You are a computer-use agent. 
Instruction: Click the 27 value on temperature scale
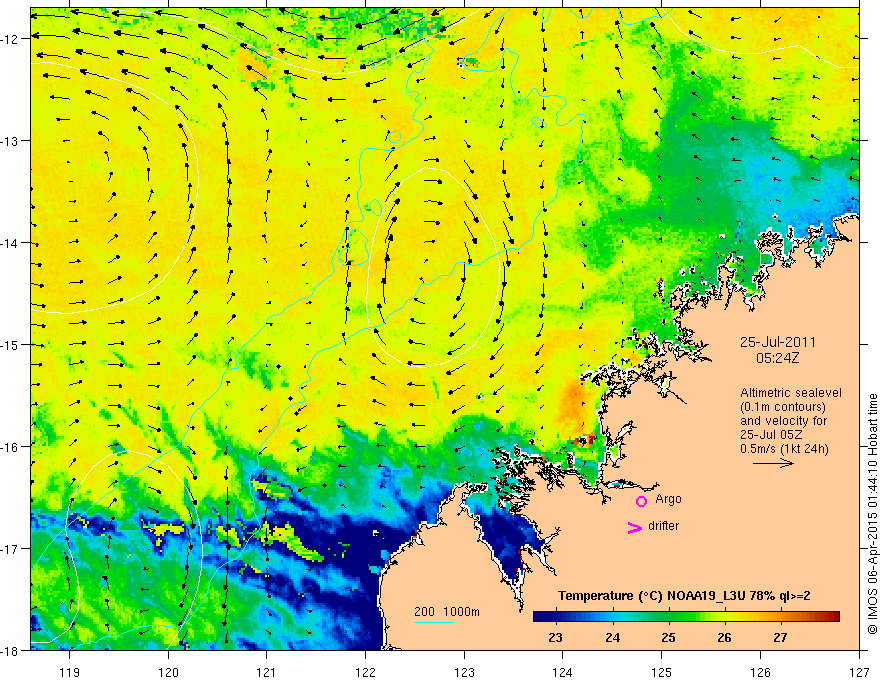coord(780,637)
